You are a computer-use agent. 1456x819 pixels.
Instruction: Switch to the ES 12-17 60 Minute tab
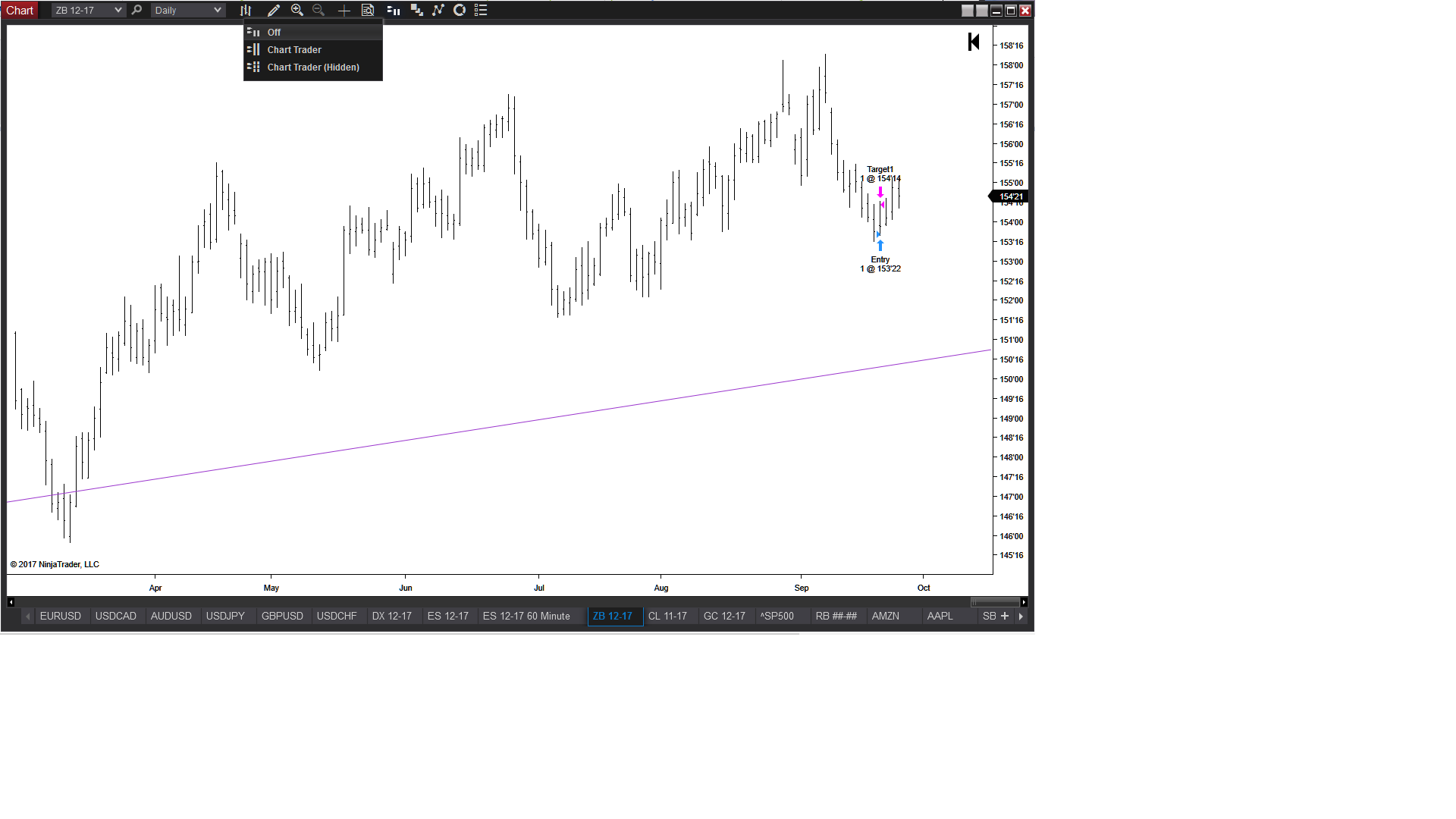526,617
